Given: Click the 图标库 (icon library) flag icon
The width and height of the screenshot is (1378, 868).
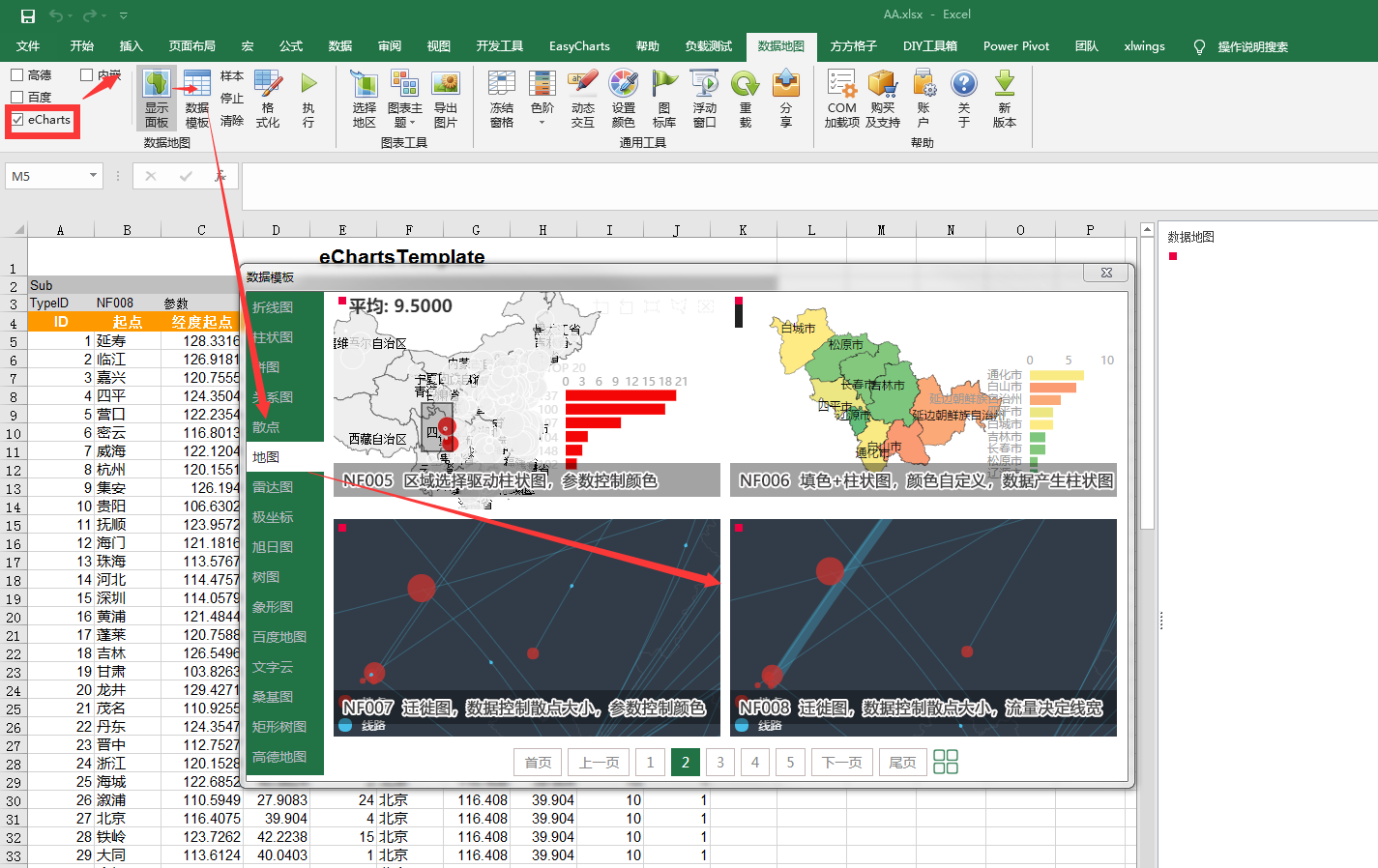Looking at the screenshot, I should [663, 100].
